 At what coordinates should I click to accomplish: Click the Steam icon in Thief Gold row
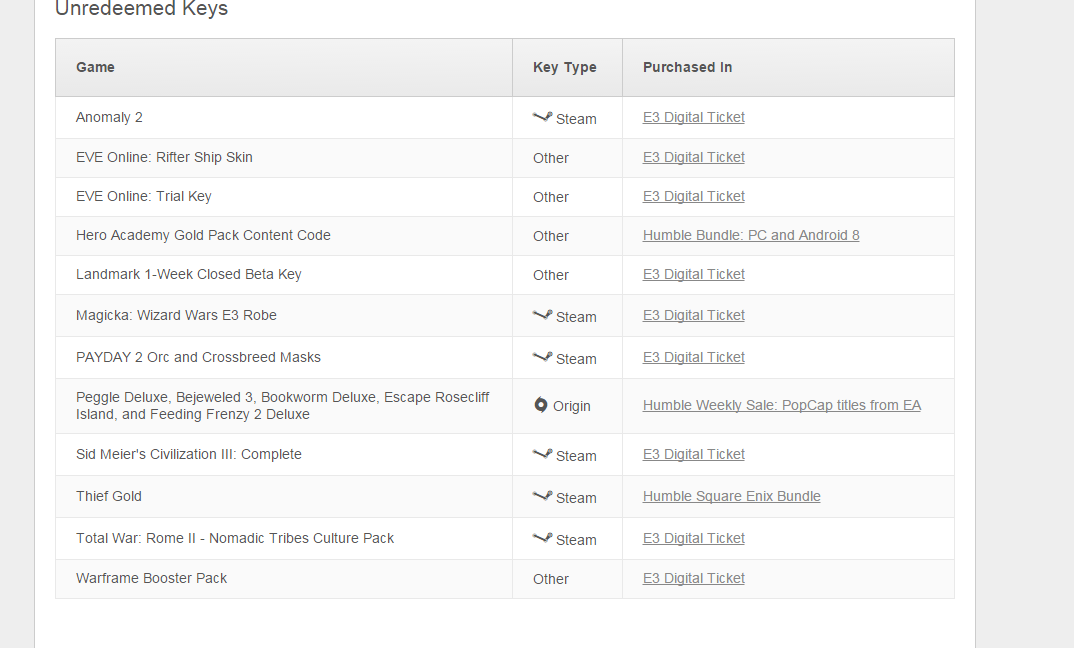(x=543, y=496)
